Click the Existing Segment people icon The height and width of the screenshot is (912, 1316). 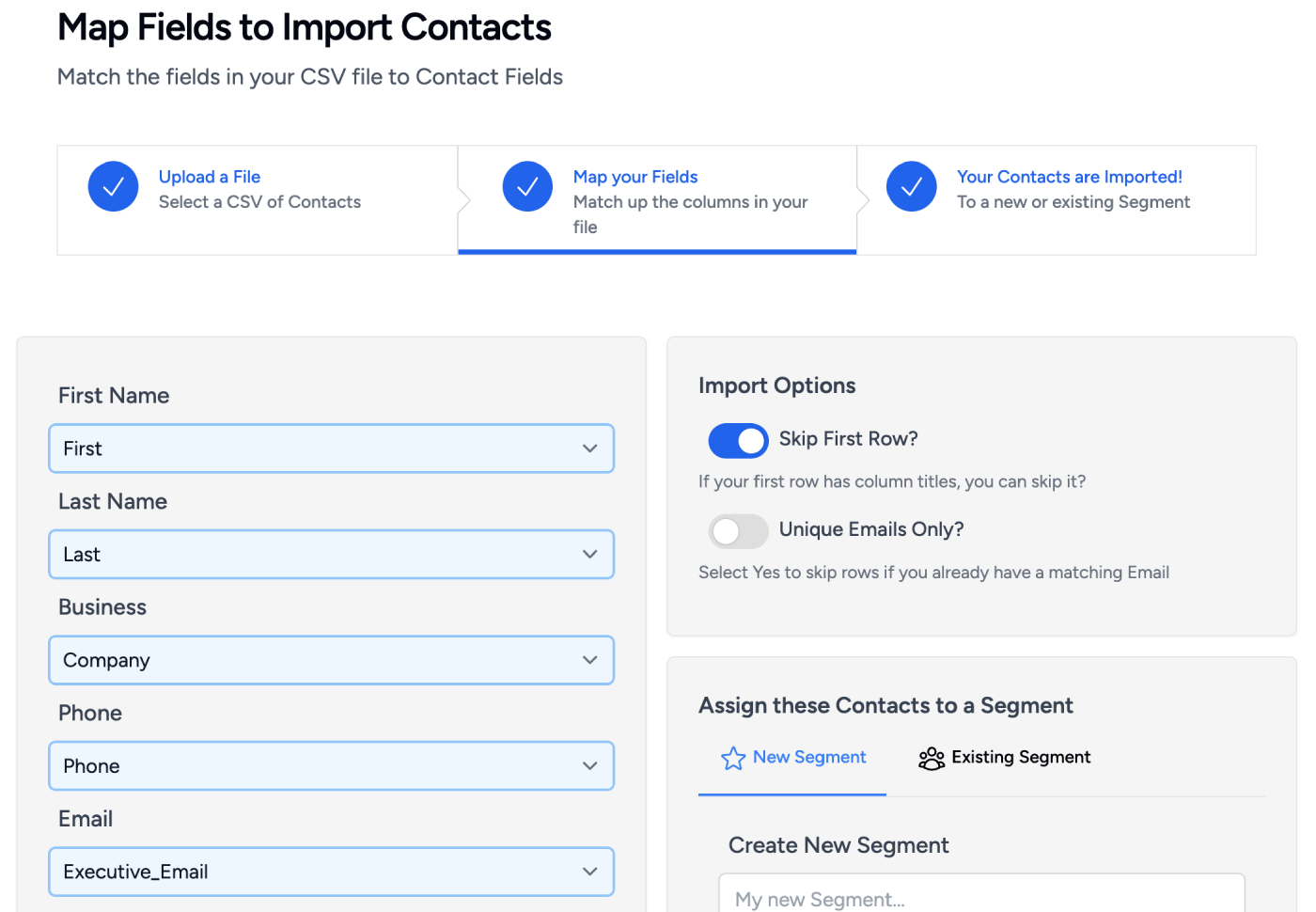931,758
